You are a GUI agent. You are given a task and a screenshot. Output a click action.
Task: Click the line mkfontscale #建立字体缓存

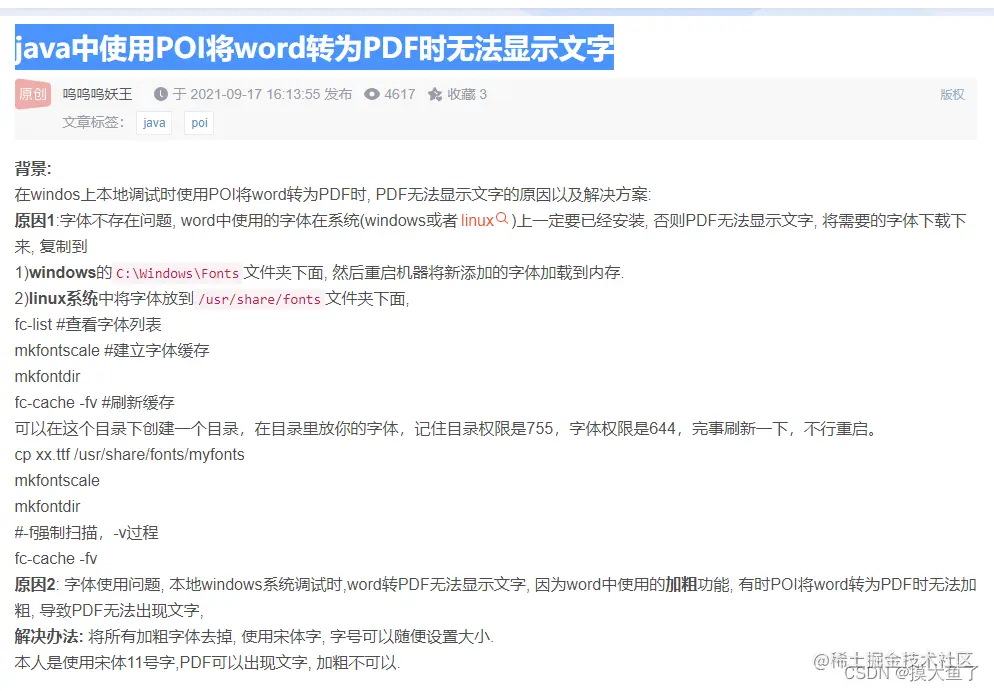tap(112, 351)
